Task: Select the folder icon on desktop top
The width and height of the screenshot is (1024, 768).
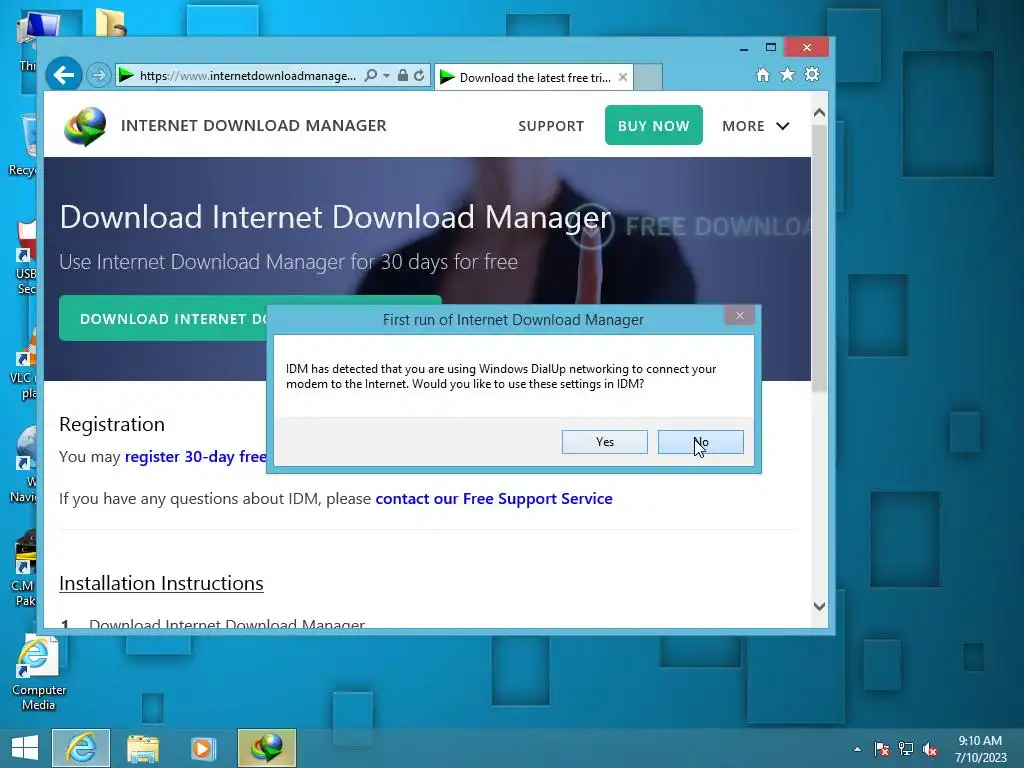Action: 110,22
